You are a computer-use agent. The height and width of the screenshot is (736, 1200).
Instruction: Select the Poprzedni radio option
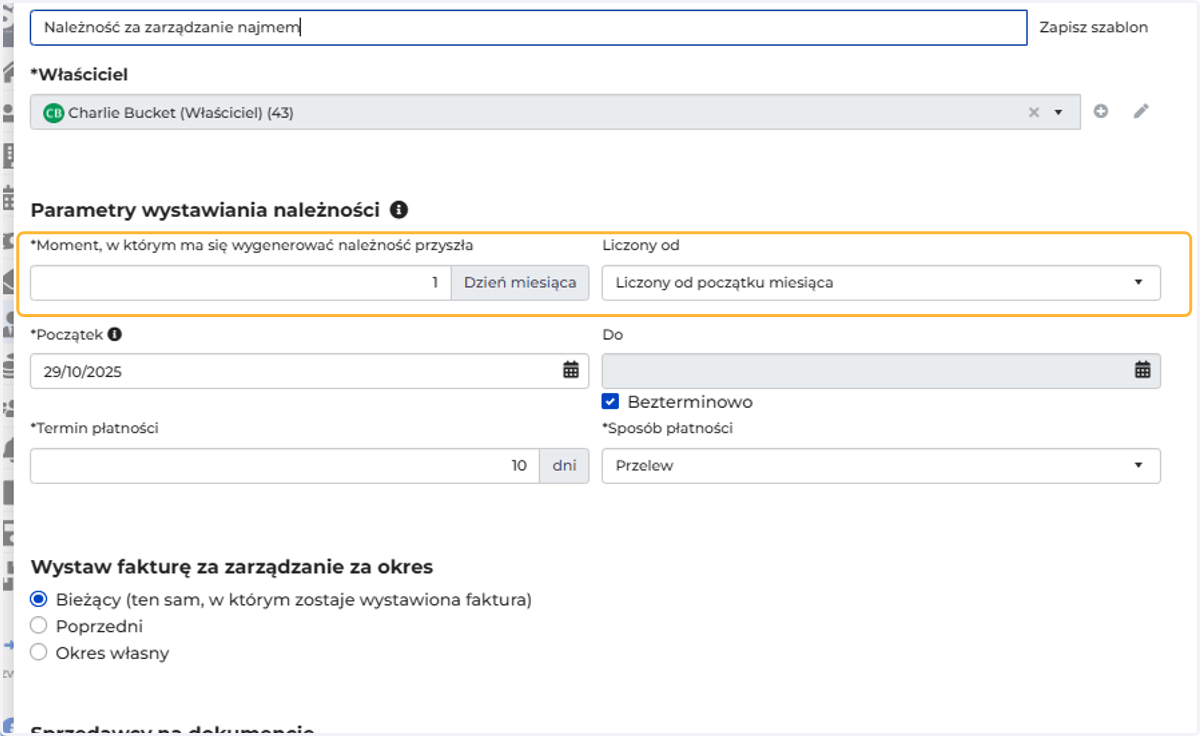[39, 627]
